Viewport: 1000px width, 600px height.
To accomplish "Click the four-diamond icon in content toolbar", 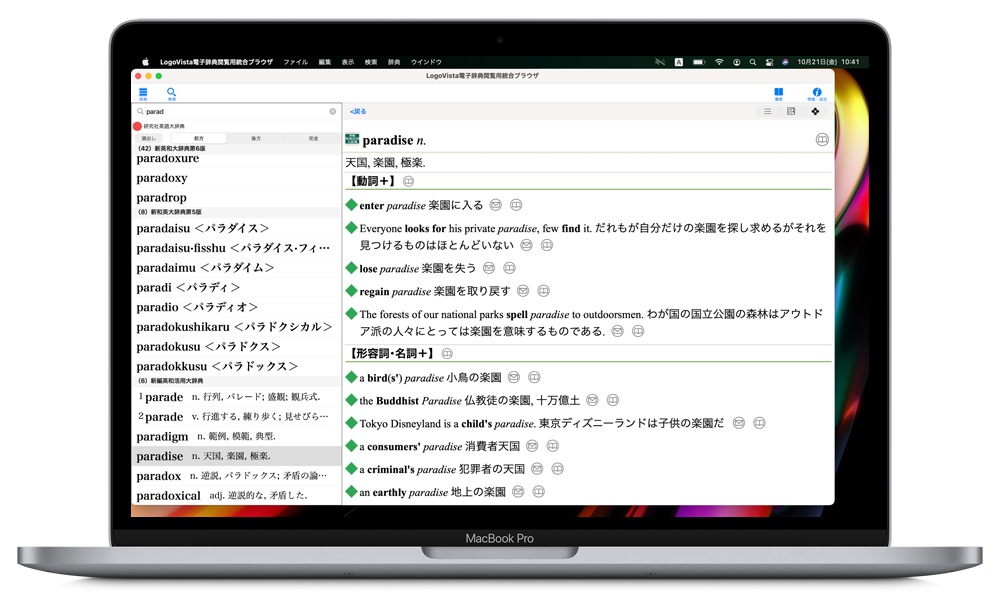I will [815, 112].
